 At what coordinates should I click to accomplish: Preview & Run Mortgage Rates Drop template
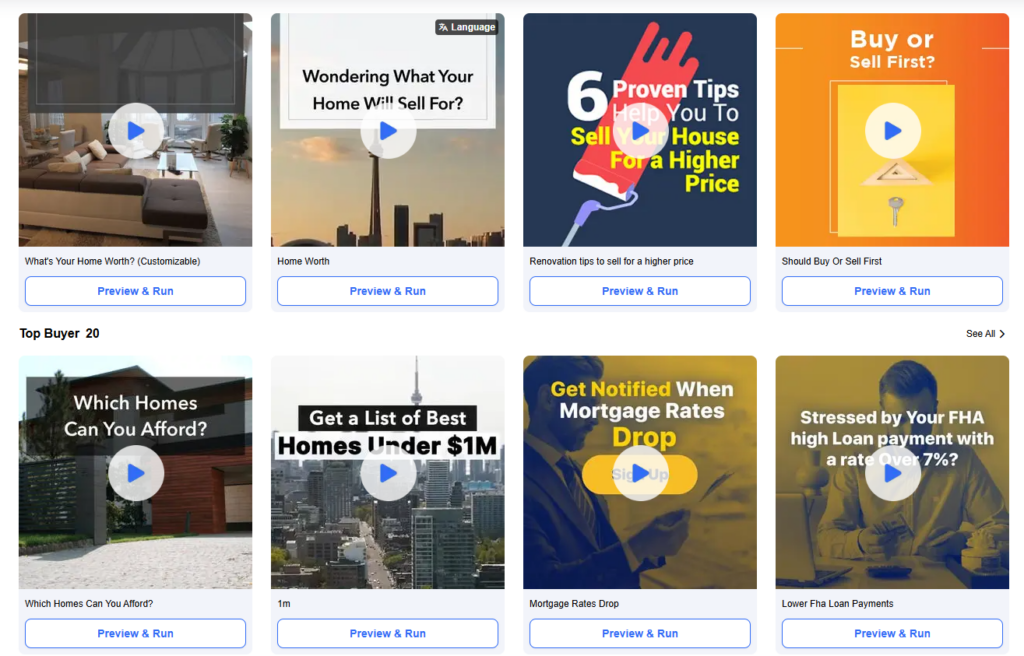pyautogui.click(x=640, y=633)
